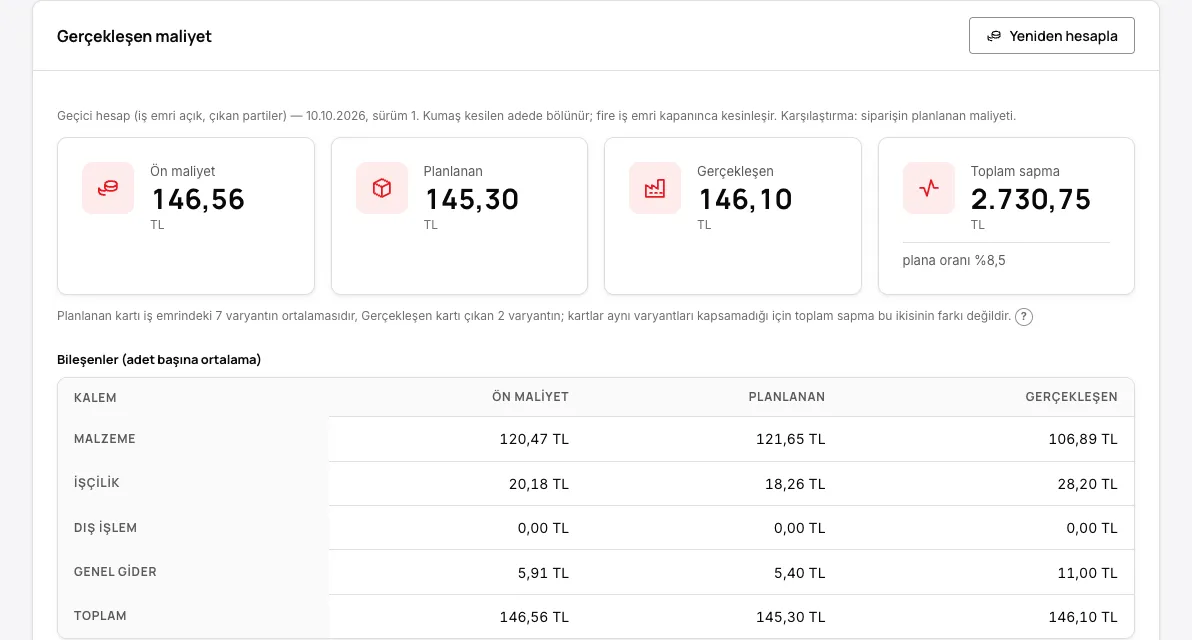Click the 18,26 TL işçilik cell
This screenshot has width=1192, height=640.
click(x=794, y=484)
